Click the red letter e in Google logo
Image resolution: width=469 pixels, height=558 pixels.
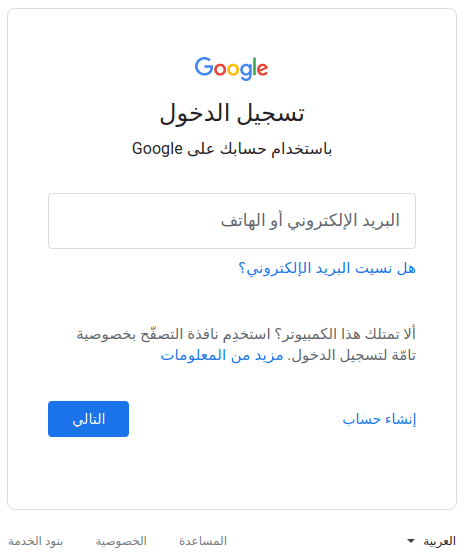[263, 69]
